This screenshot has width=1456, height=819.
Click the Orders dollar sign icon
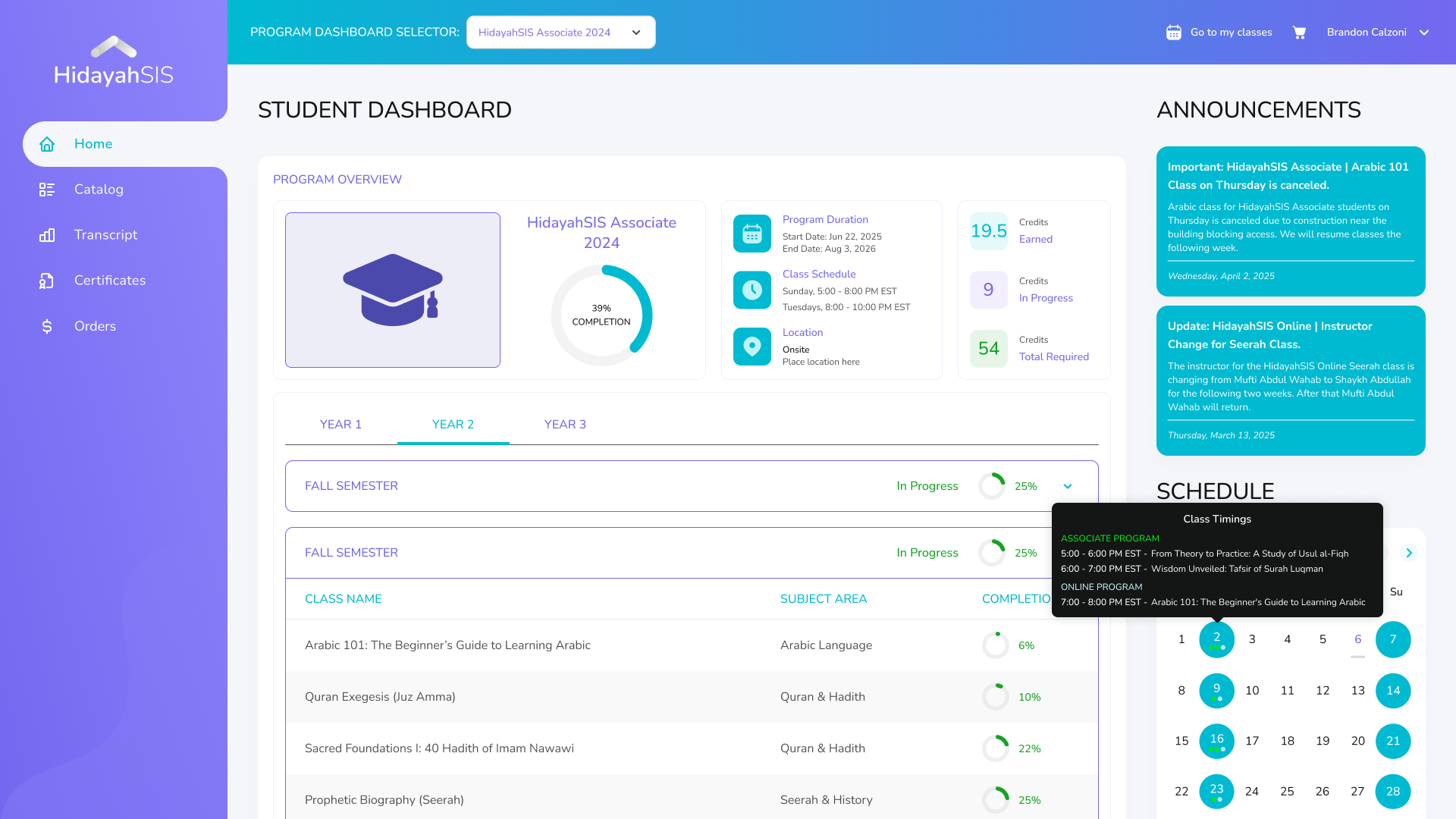[47, 326]
